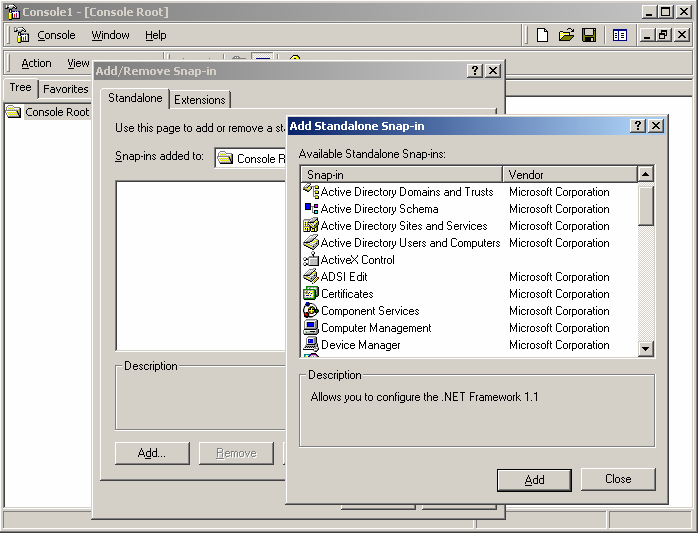Click the Add... button in Add/Remove Snap-in
This screenshot has width=698, height=533.
[152, 453]
